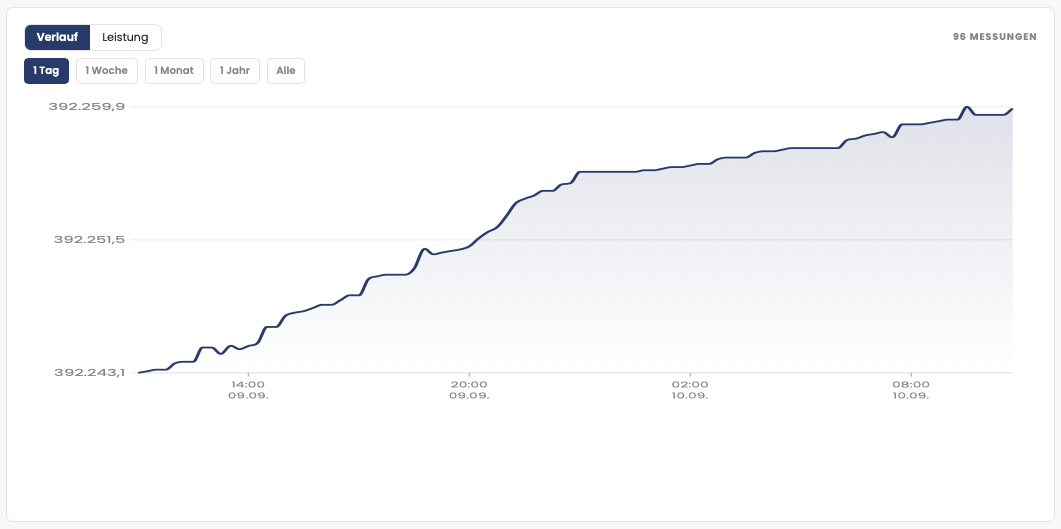This screenshot has width=1061, height=529.
Task: Click the 02:00 10.09. axis tick
Action: (x=690, y=389)
